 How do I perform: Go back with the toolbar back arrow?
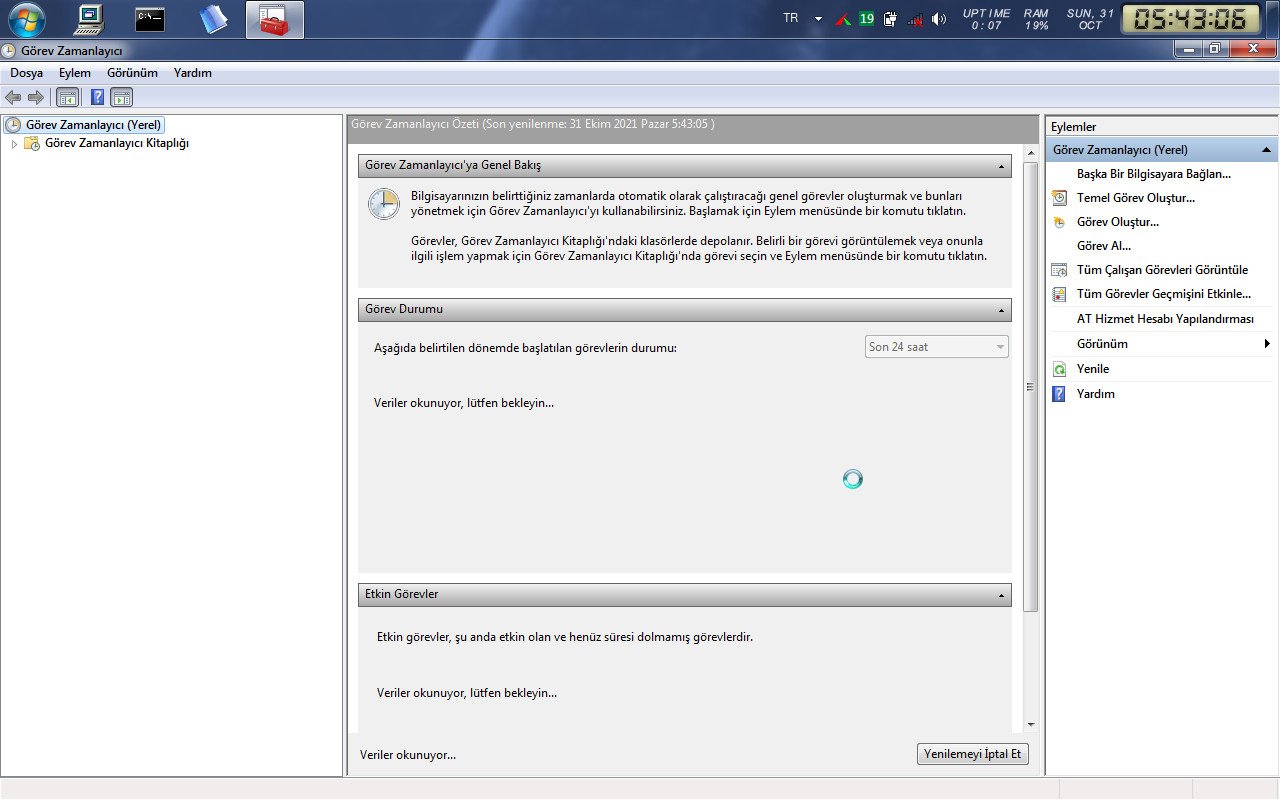tap(13, 97)
